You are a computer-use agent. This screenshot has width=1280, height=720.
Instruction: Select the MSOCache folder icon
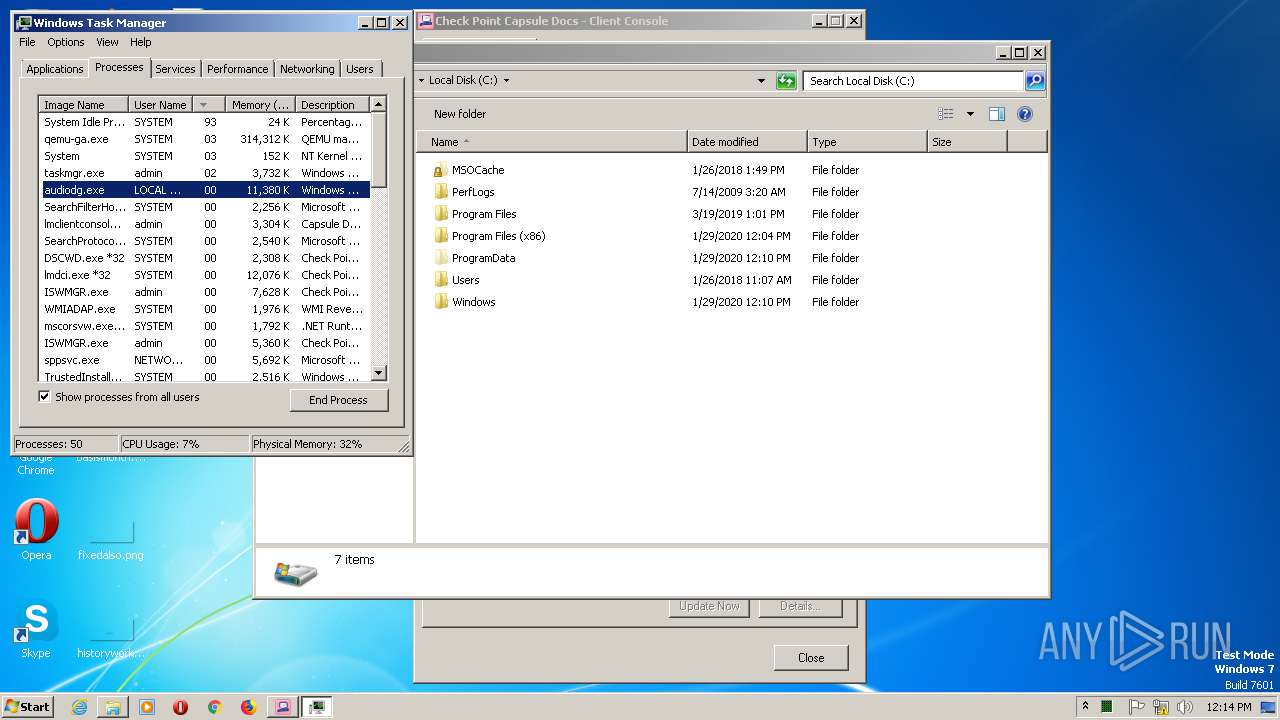point(439,170)
